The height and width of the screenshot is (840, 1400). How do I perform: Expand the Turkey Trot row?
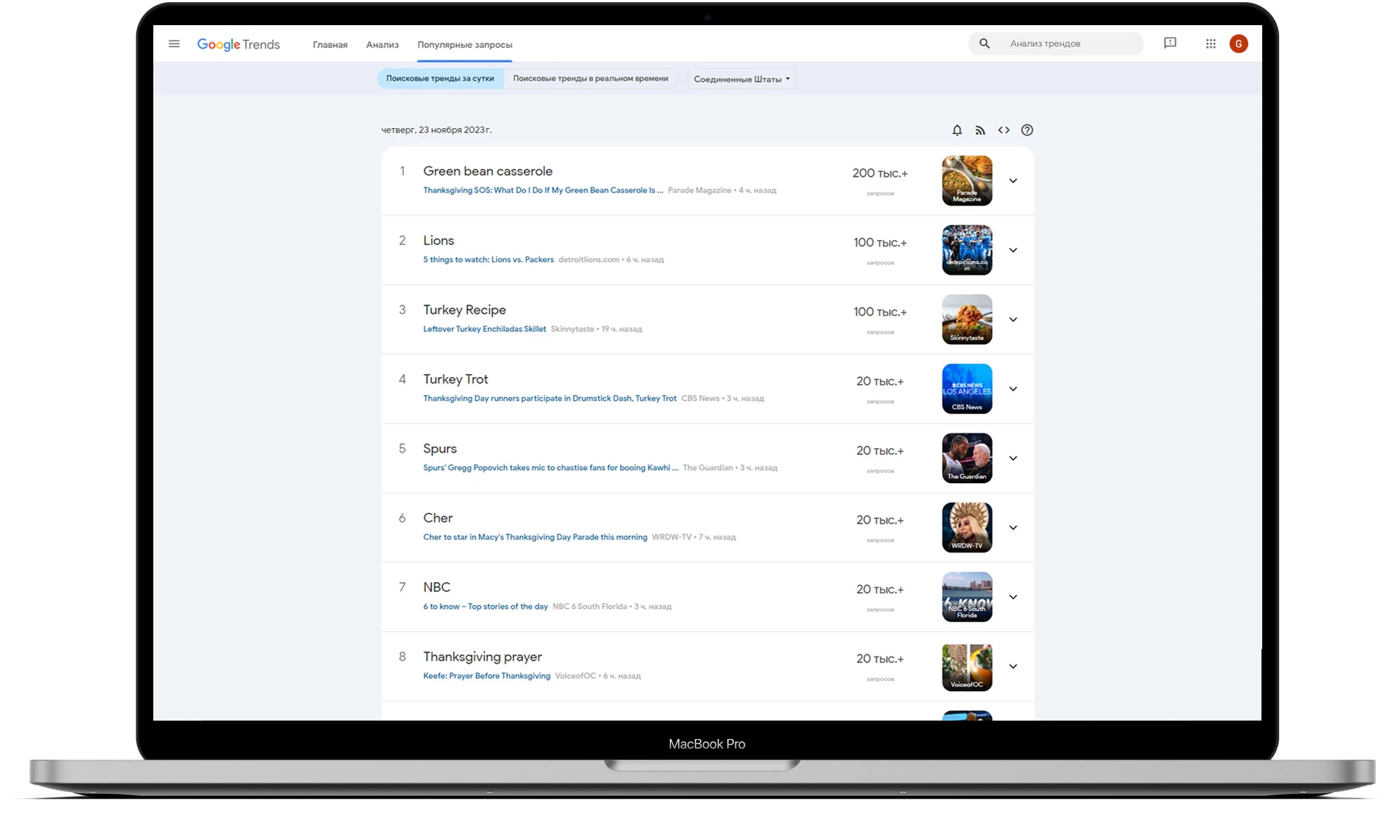click(x=1013, y=389)
